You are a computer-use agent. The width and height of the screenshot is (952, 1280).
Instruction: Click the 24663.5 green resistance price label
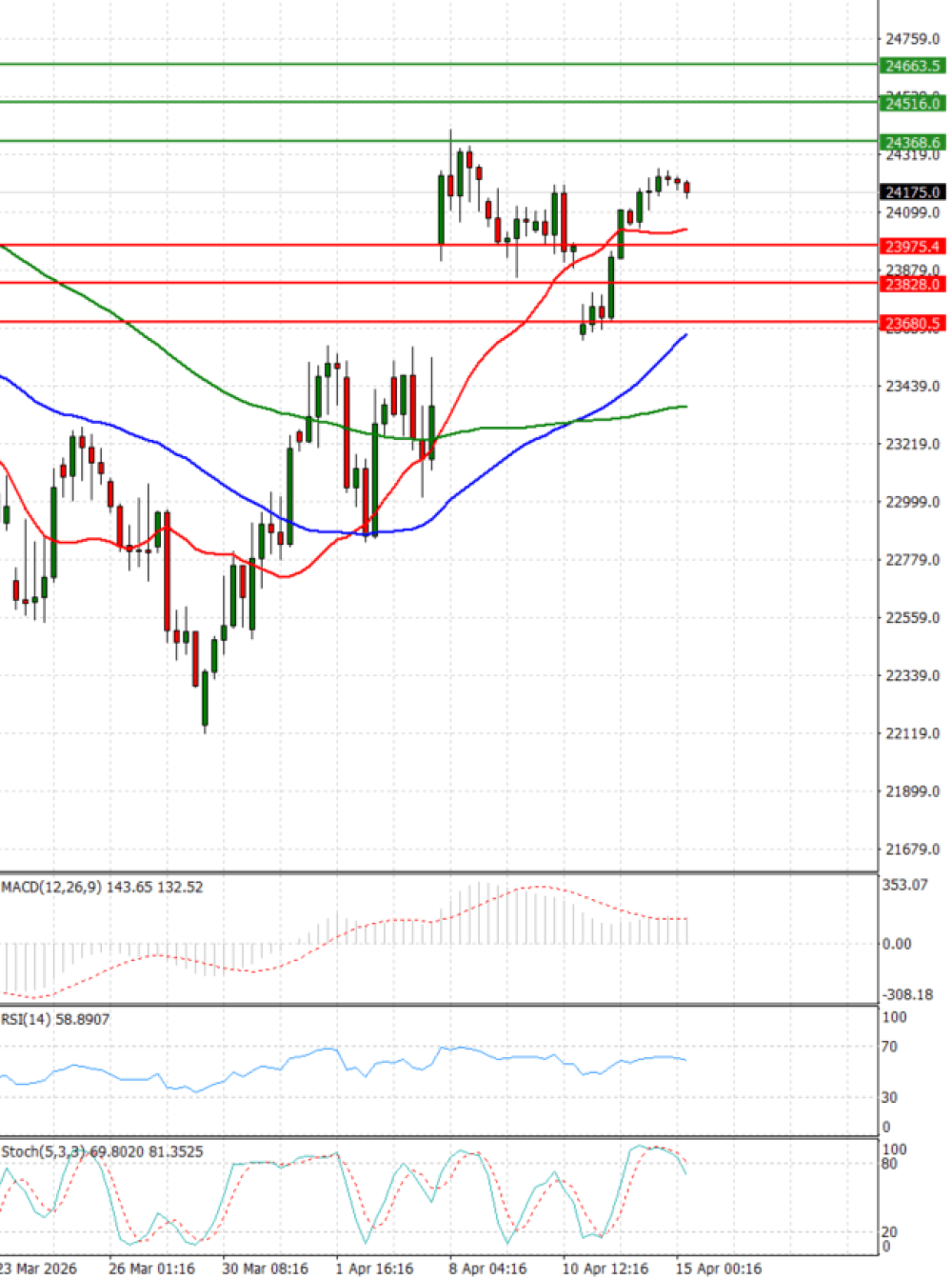912,66
